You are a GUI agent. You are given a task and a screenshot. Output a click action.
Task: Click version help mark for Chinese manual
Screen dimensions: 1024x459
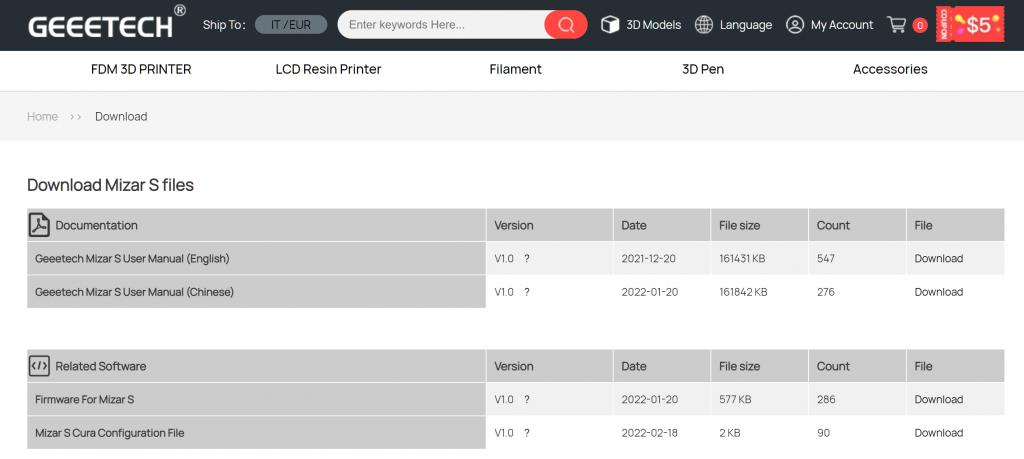coord(526,292)
